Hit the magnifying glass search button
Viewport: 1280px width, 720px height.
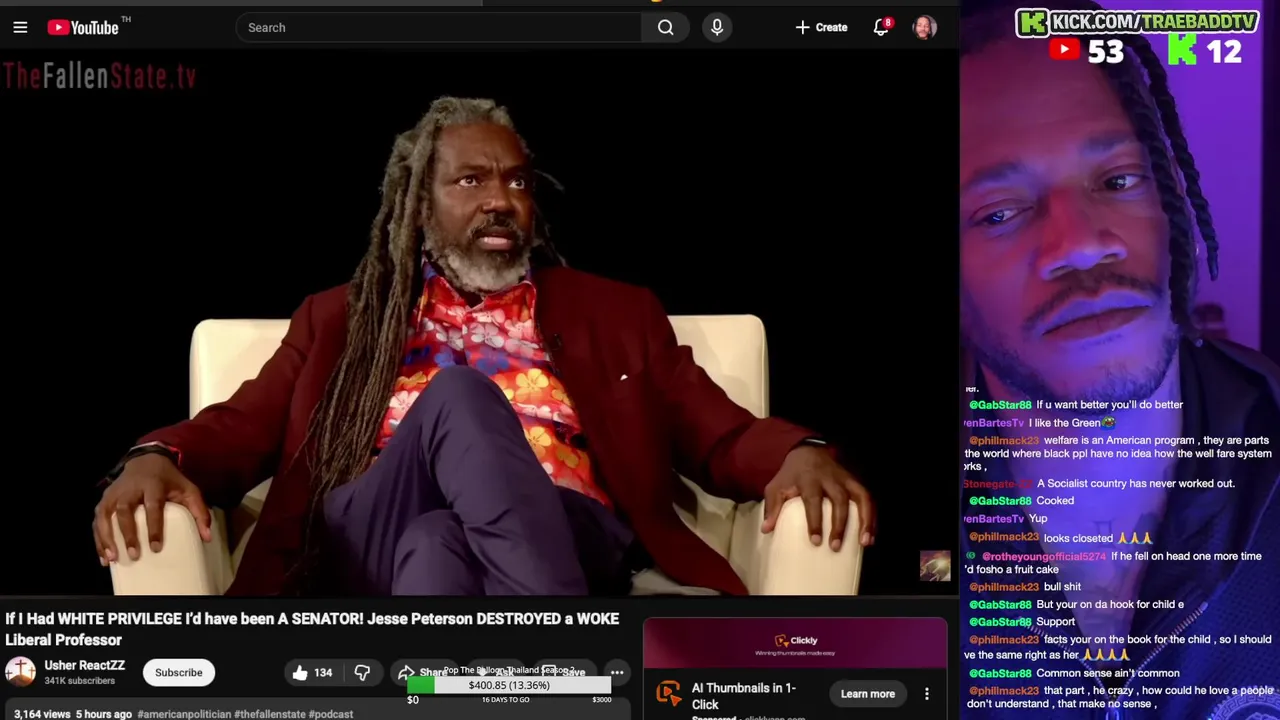[665, 28]
